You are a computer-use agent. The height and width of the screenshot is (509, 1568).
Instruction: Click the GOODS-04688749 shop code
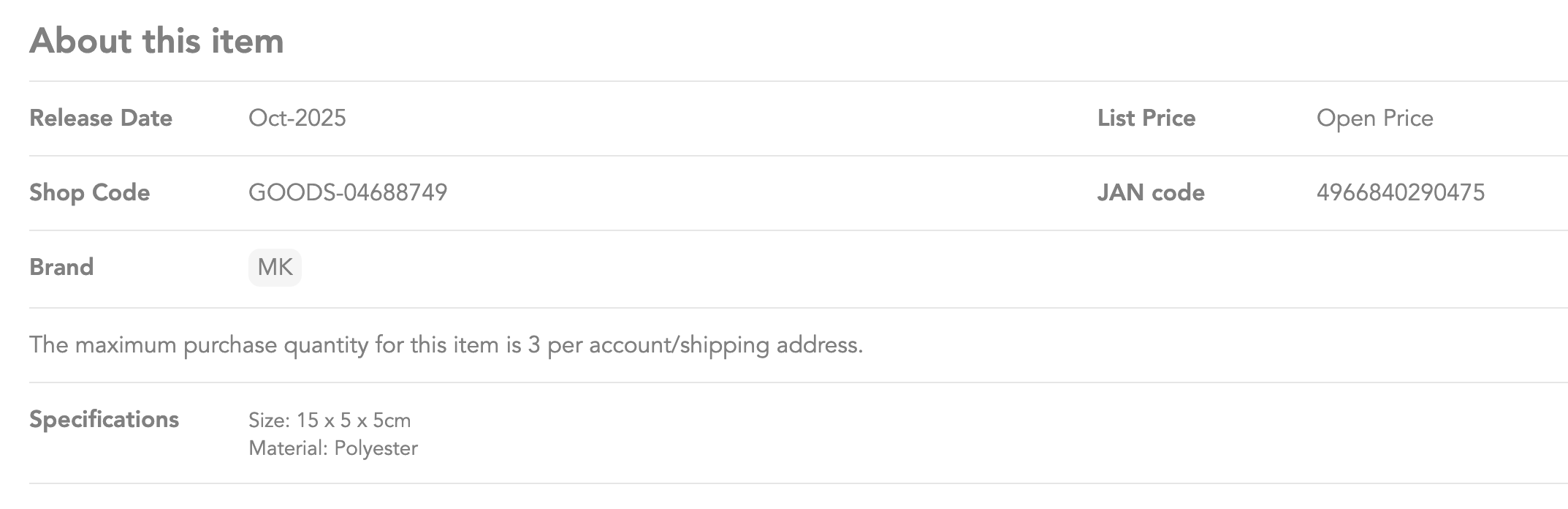coord(348,193)
